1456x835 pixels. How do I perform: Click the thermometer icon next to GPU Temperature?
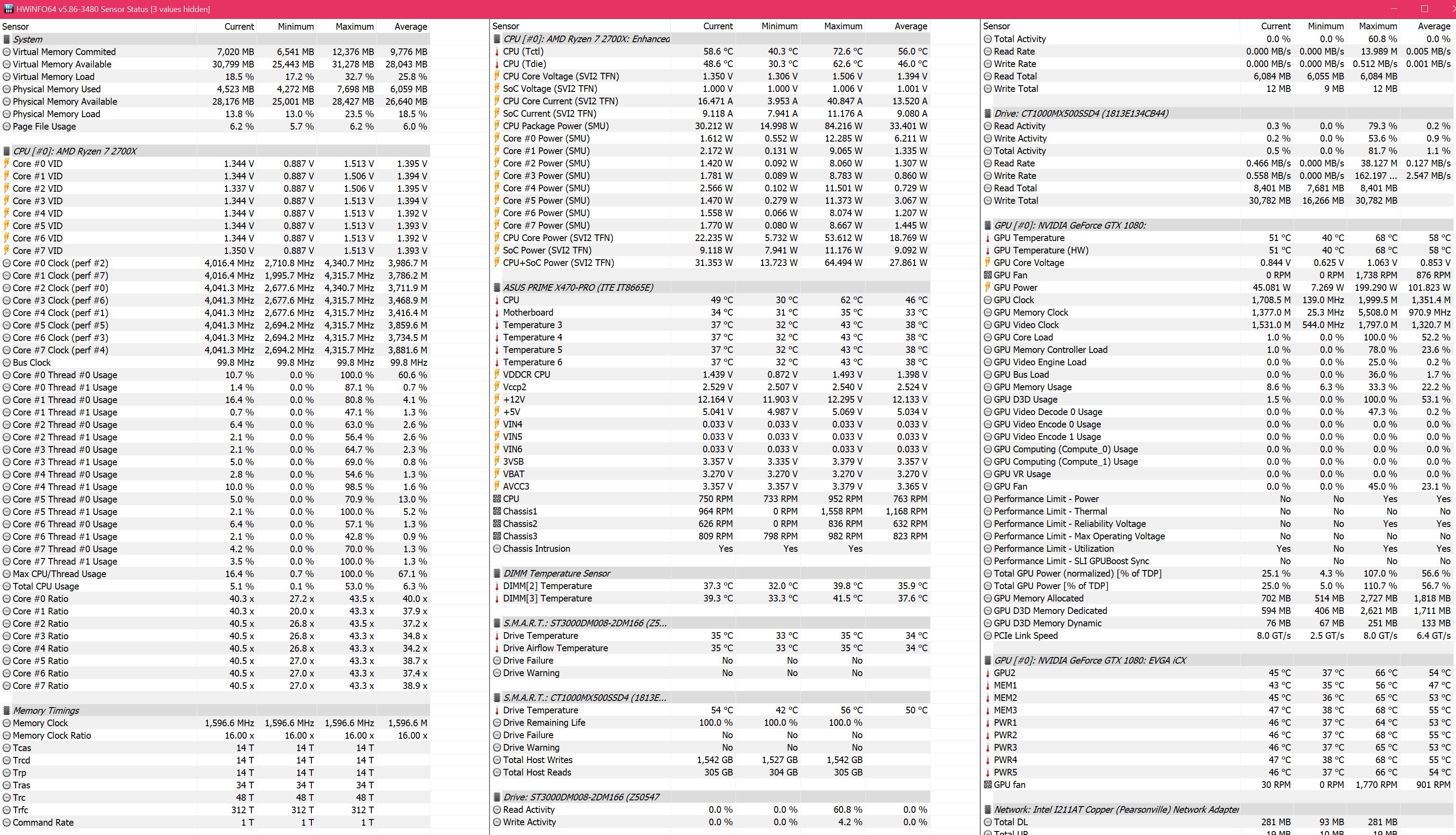[987, 238]
